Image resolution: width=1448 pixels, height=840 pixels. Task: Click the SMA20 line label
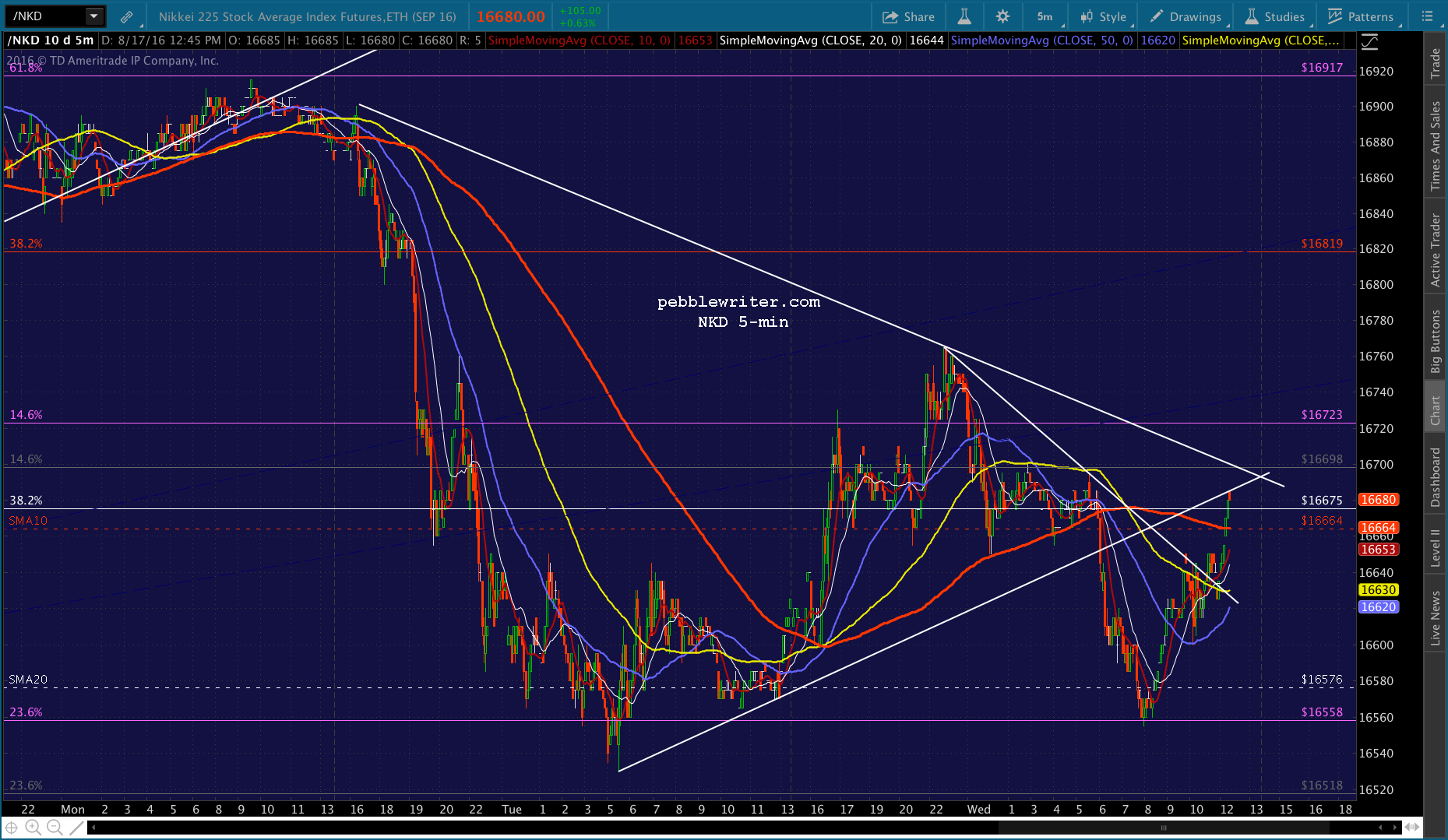pyautogui.click(x=28, y=680)
